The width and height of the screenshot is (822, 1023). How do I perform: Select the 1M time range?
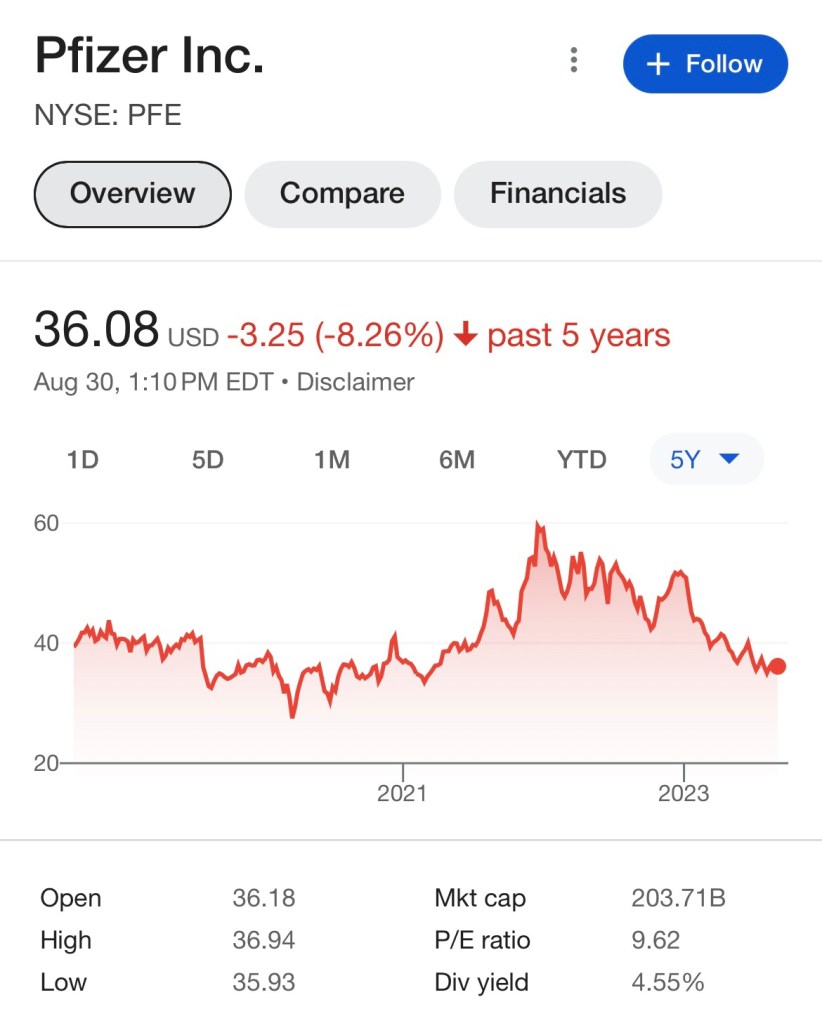click(x=331, y=460)
